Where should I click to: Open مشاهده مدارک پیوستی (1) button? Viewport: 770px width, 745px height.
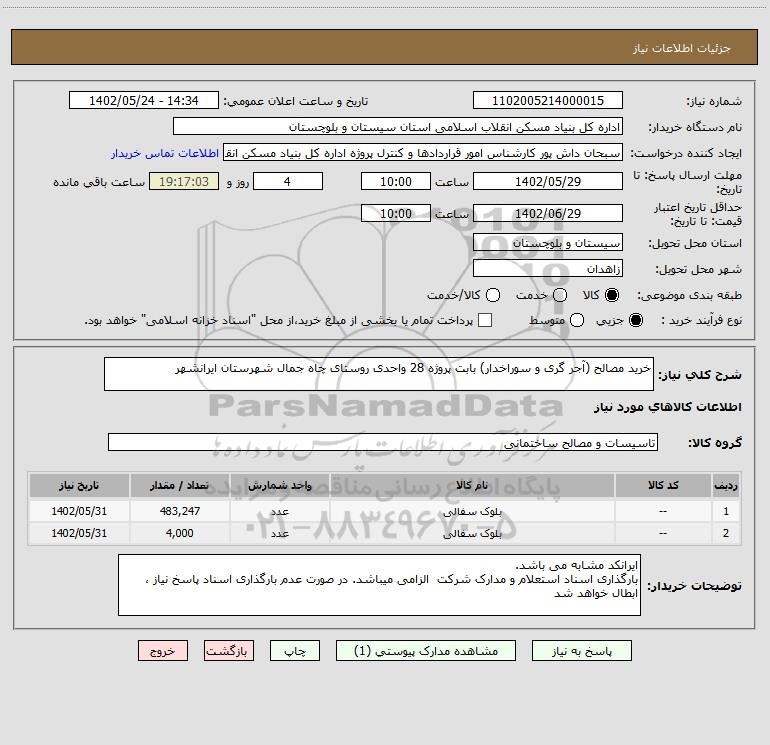[426, 651]
